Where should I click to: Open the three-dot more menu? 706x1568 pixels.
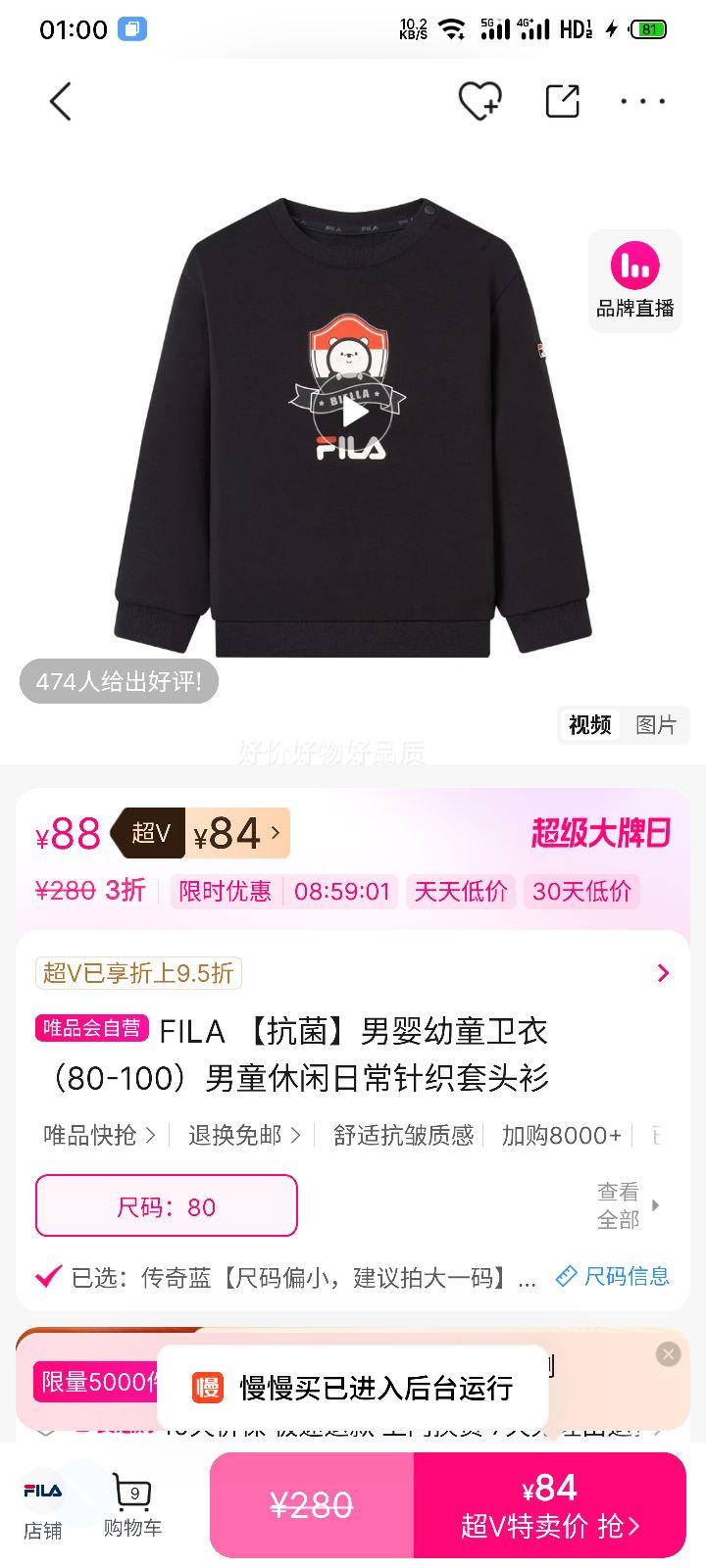(x=642, y=101)
